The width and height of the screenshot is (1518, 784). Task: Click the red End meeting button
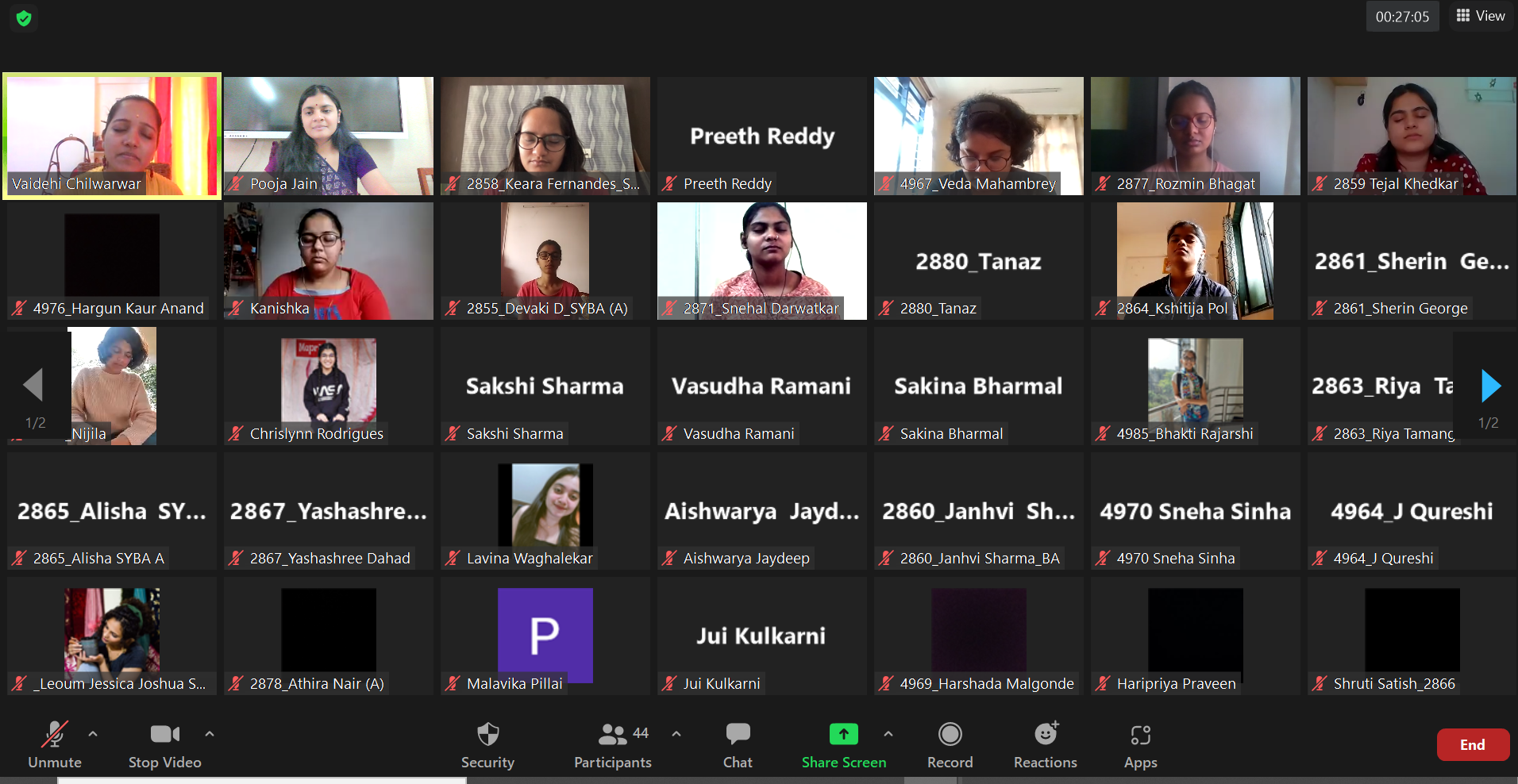click(x=1472, y=744)
